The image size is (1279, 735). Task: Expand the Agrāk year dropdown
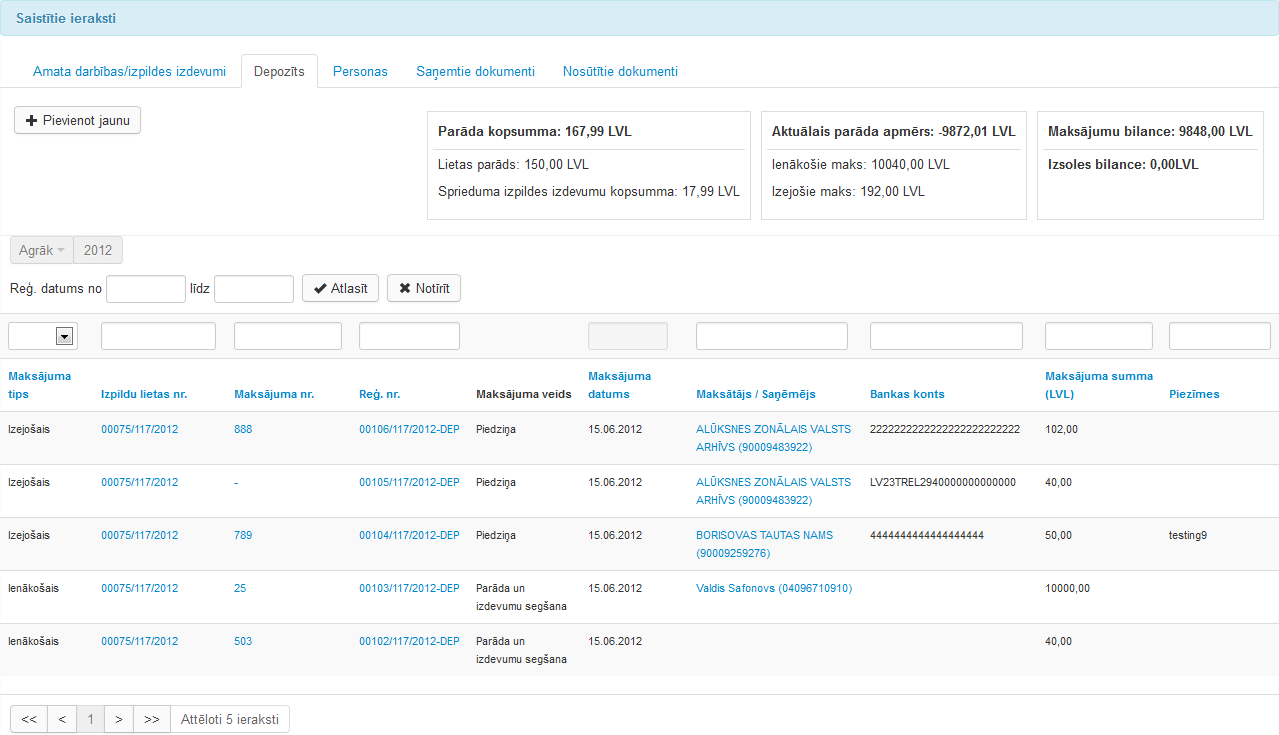click(41, 250)
